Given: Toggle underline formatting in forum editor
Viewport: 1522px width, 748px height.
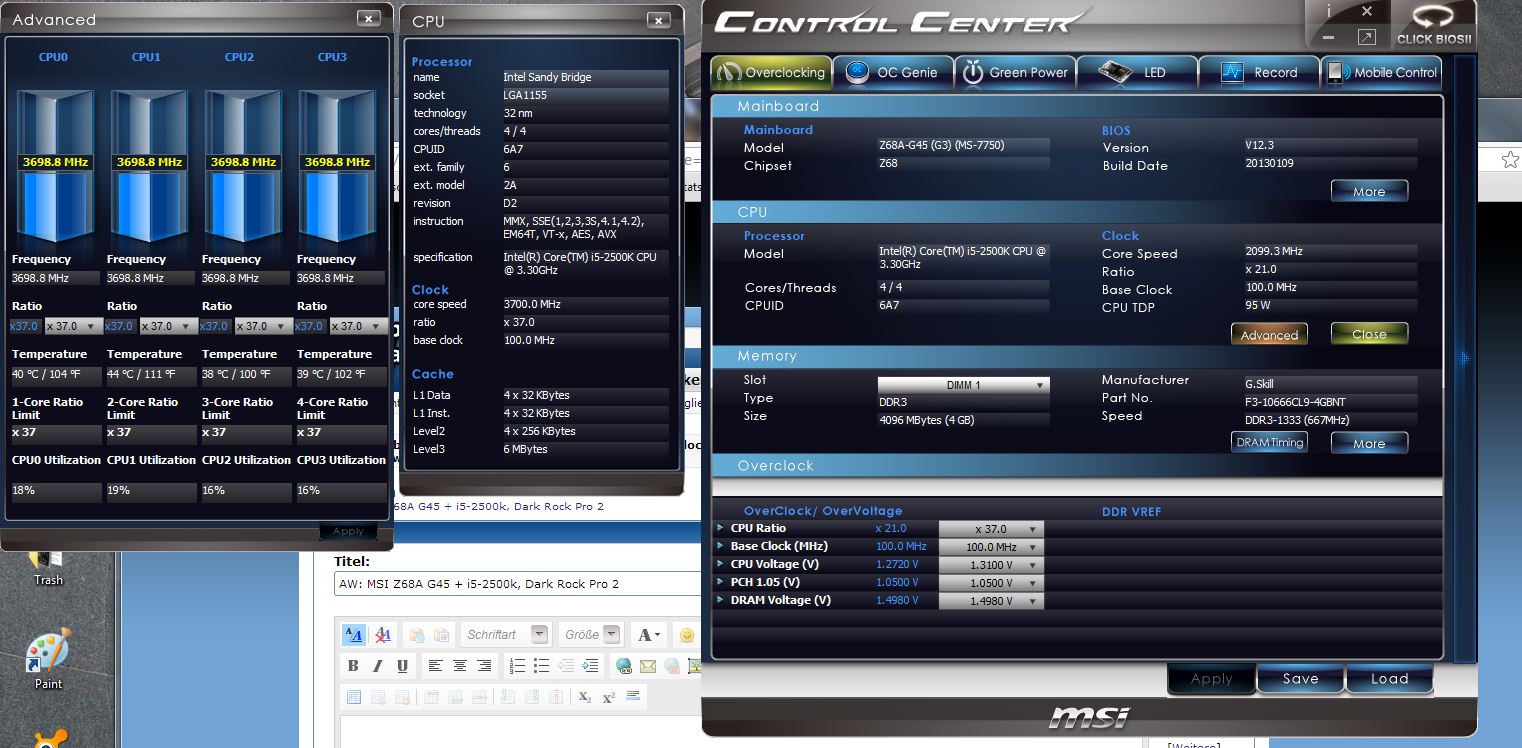Looking at the screenshot, I should coord(402,665).
